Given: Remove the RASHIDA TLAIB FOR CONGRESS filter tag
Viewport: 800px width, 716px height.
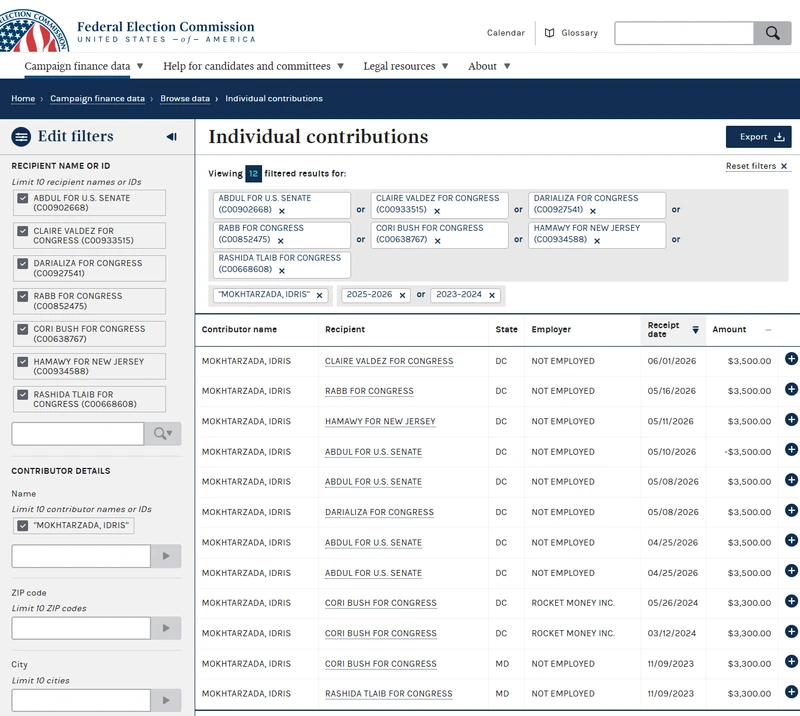Looking at the screenshot, I should [282, 270].
